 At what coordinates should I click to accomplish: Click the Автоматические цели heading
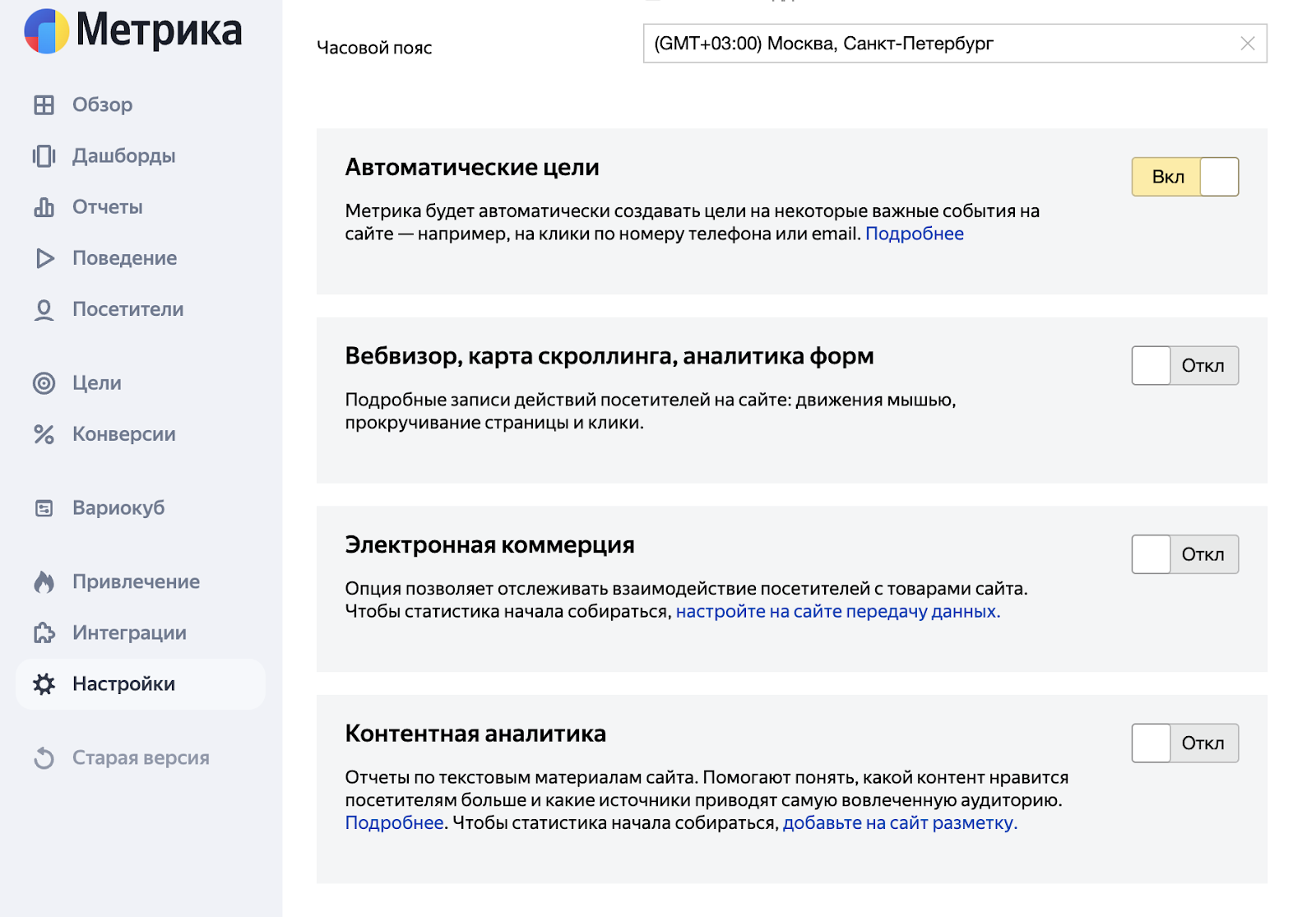[472, 168]
